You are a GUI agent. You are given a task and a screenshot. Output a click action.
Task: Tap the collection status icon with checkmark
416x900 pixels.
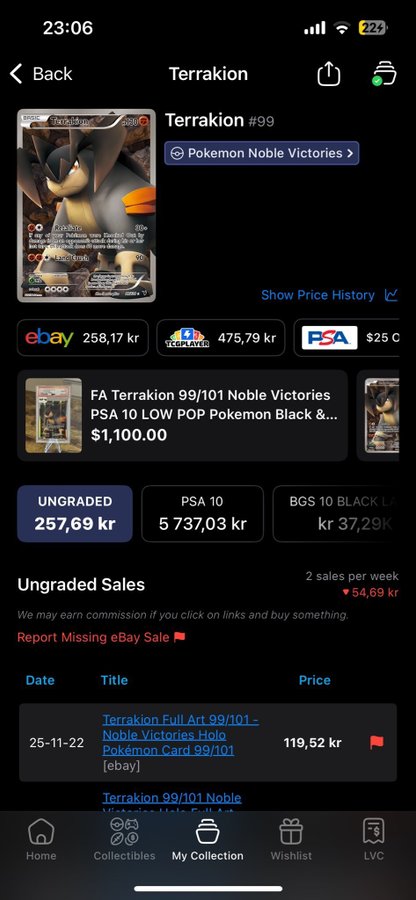pos(384,74)
